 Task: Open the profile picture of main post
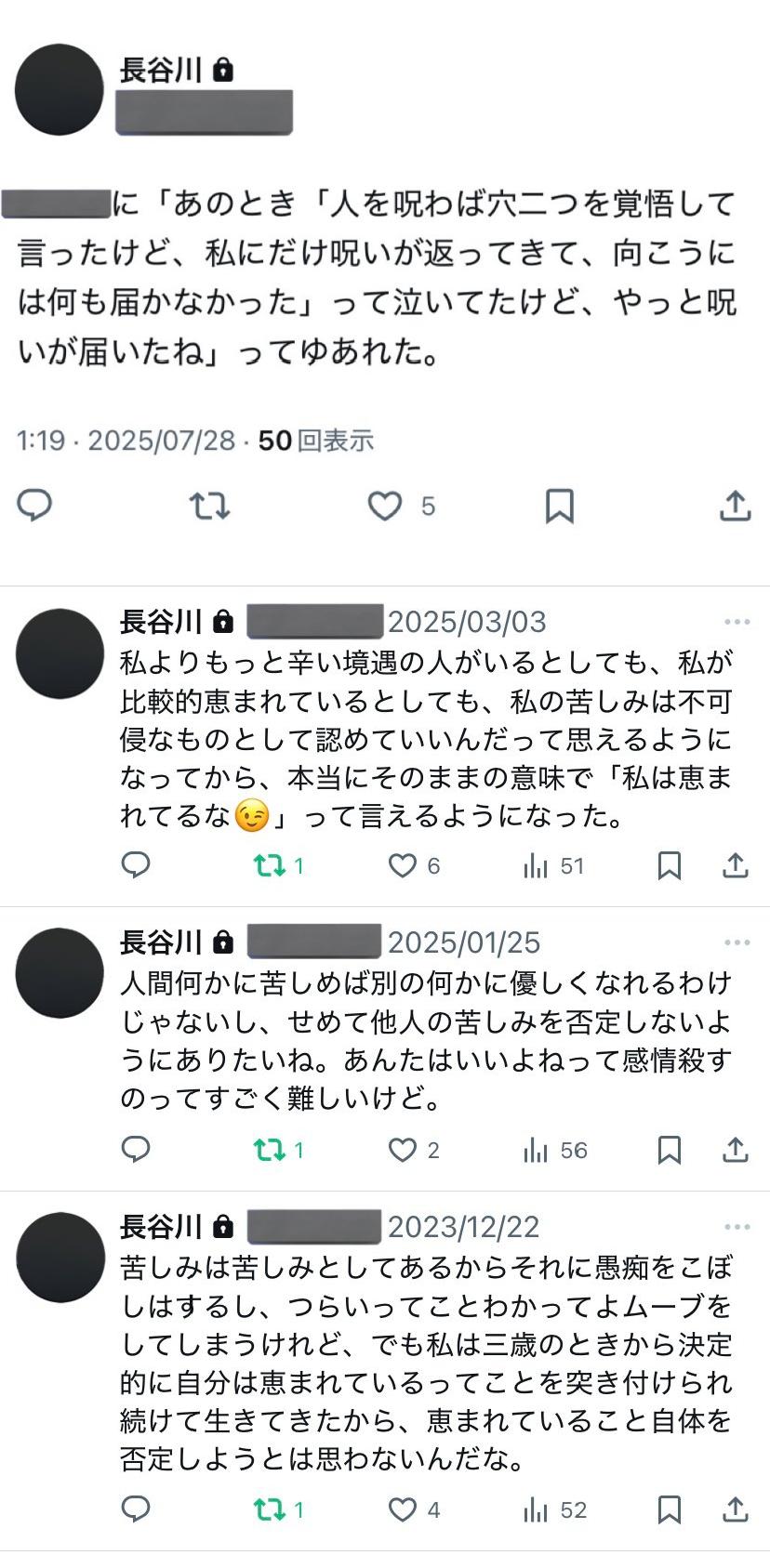pos(60,89)
